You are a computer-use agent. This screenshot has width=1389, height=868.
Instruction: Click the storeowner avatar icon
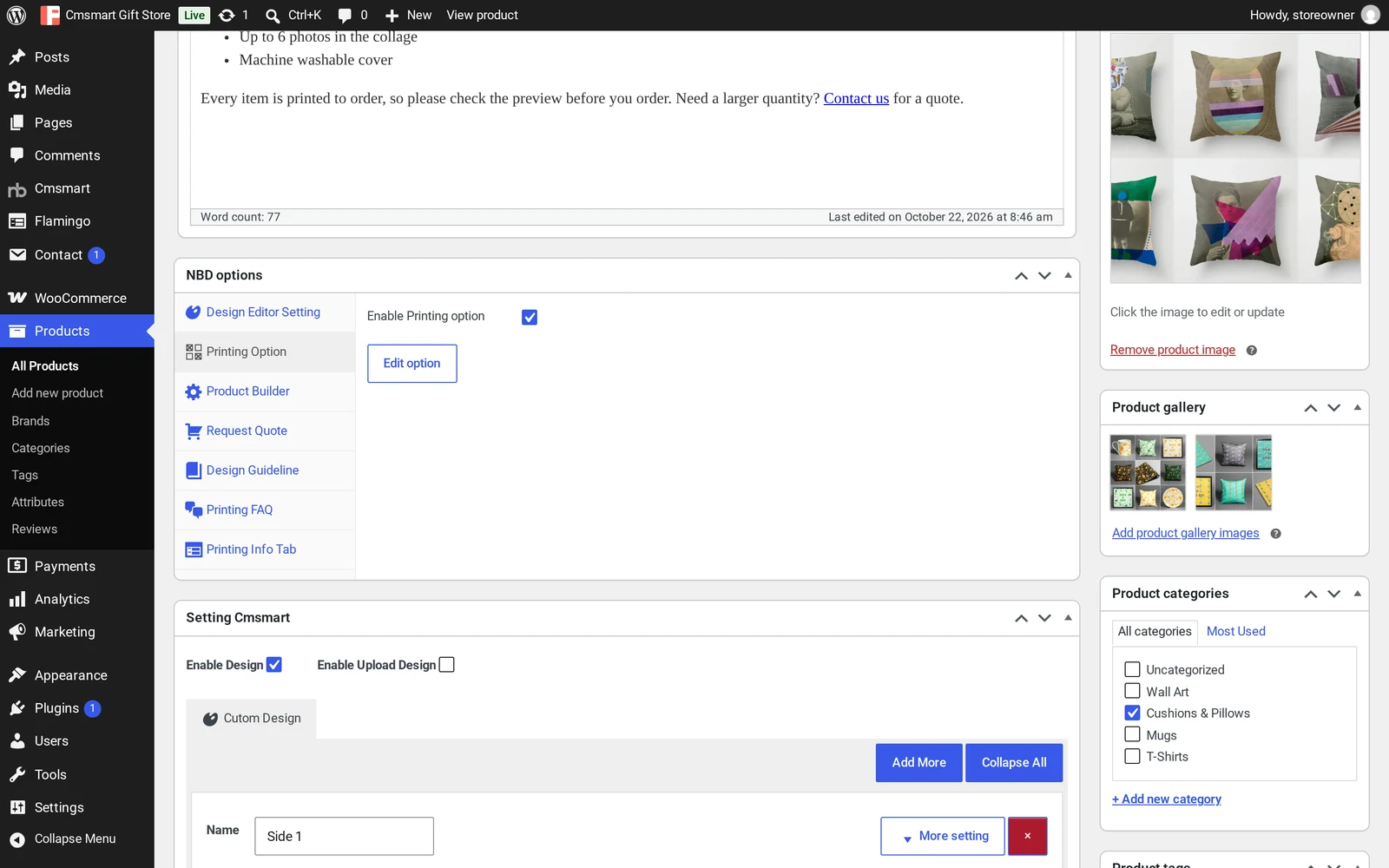point(1371,15)
